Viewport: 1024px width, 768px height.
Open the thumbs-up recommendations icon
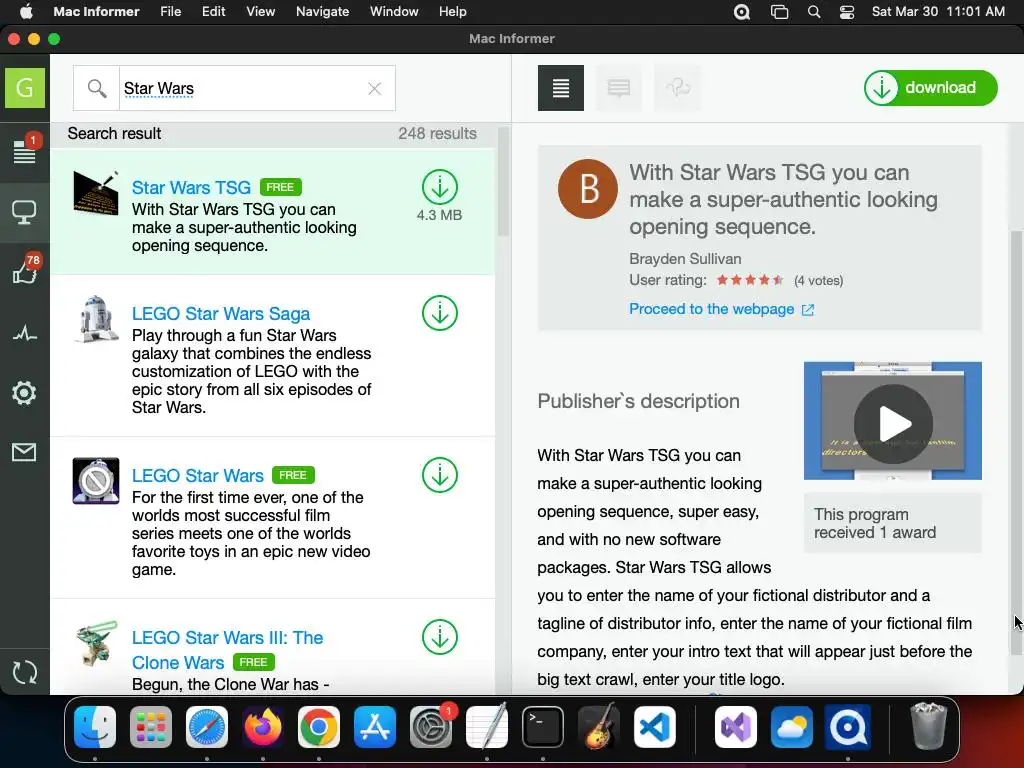point(25,270)
